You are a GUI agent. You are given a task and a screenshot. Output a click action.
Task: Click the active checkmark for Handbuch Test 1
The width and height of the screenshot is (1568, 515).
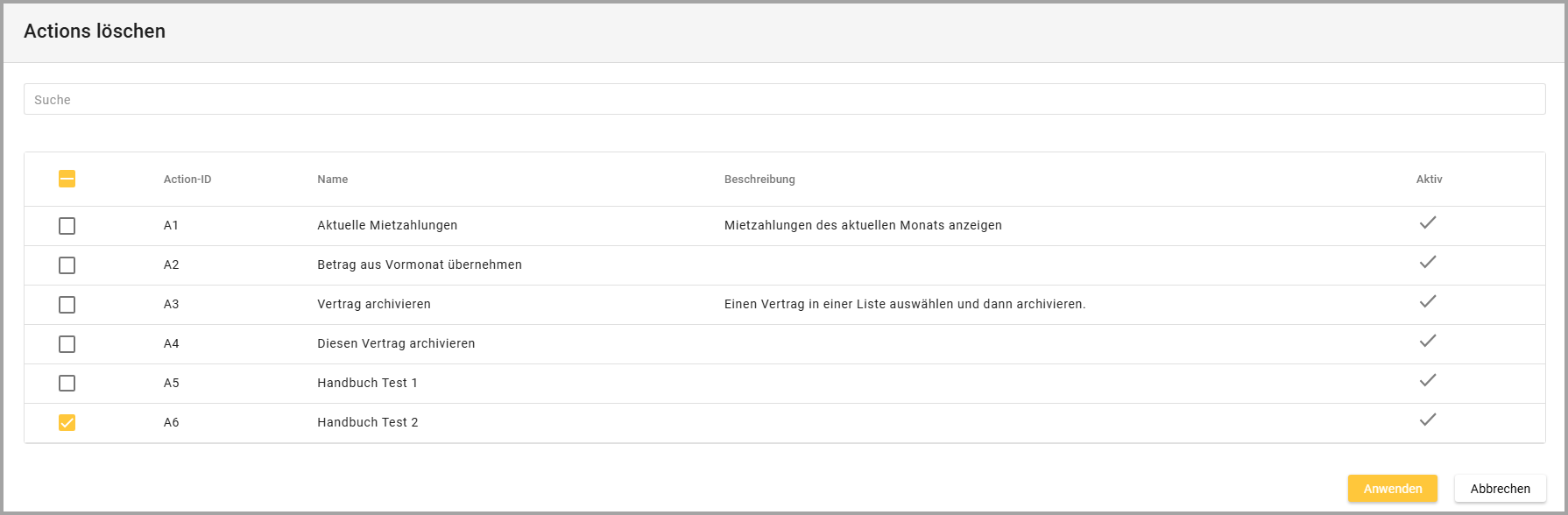[x=1428, y=381]
